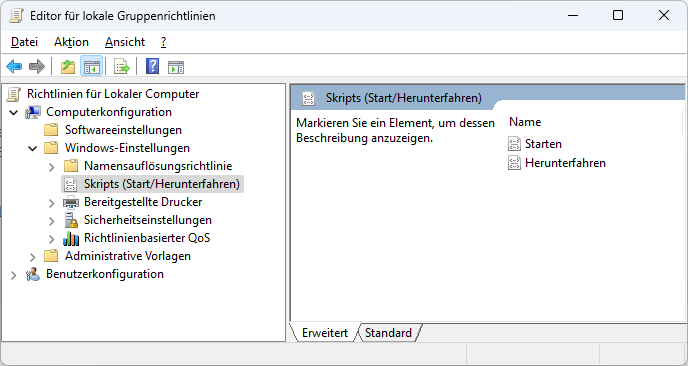
Task: Click the Administrative Vorlagen folder icon
Action: [x=51, y=256]
